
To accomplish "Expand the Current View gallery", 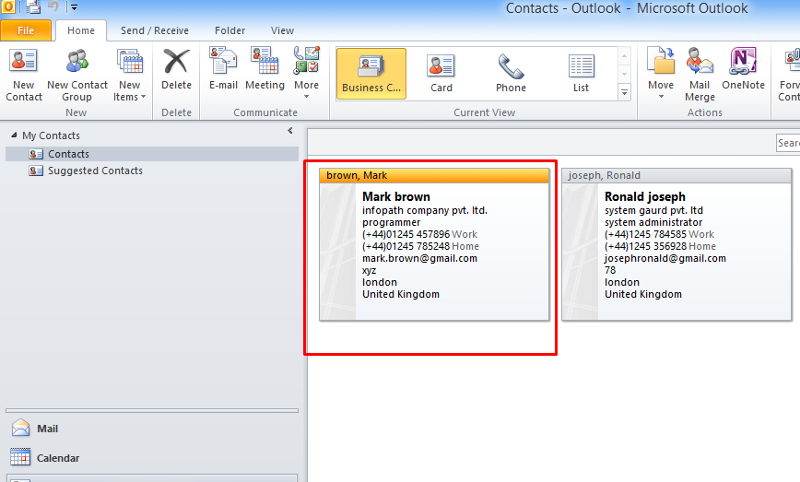I will (624, 92).
